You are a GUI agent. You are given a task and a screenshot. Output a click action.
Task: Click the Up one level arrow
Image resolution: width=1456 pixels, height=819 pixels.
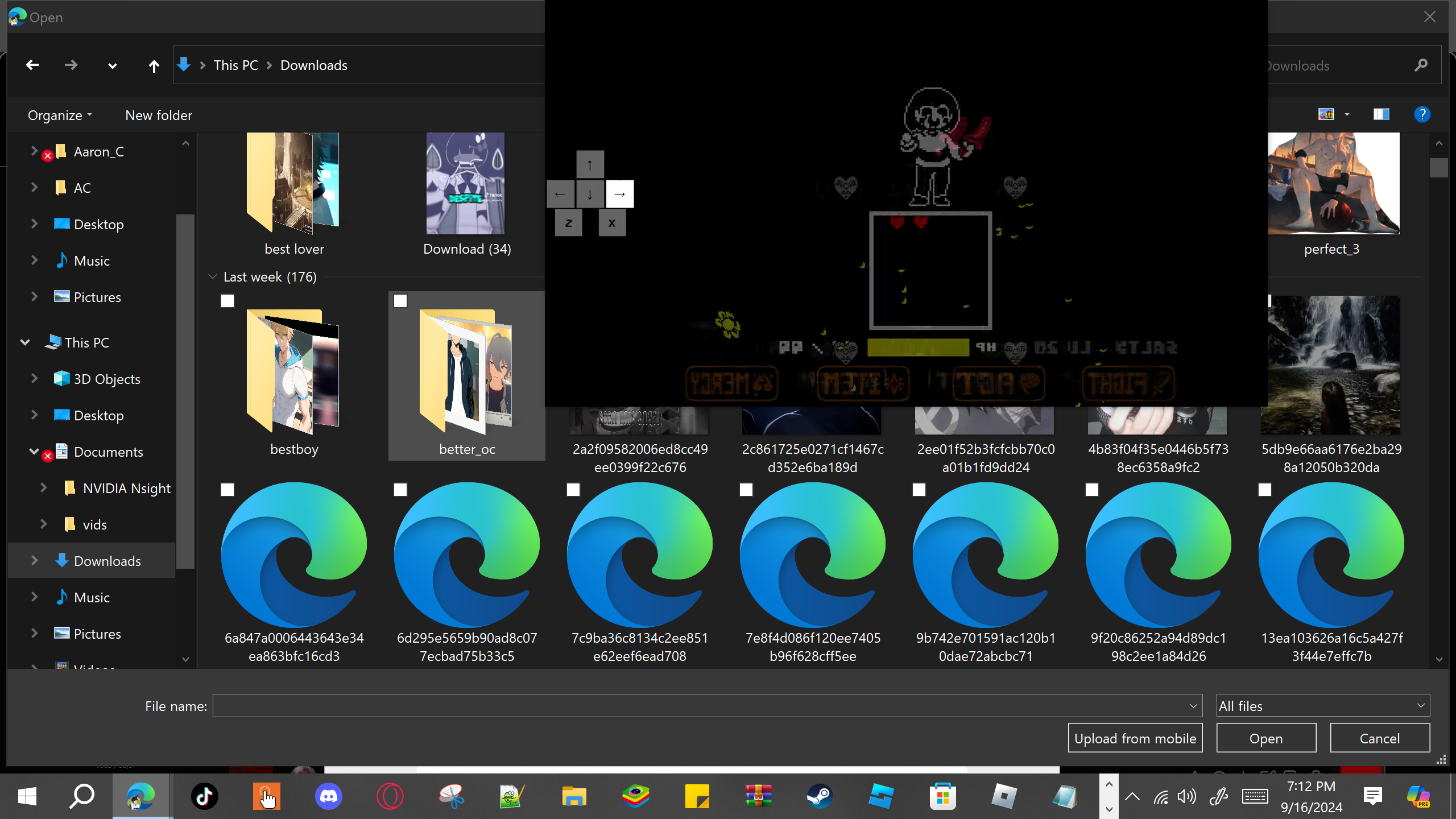(154, 66)
